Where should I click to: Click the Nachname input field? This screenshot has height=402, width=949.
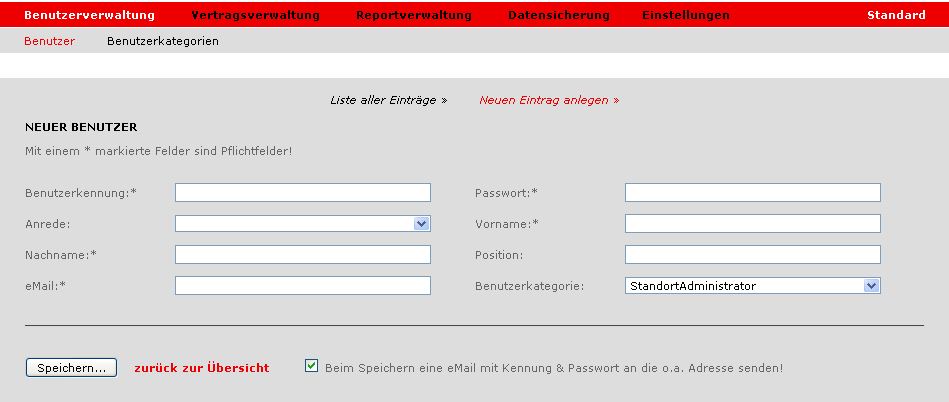tap(303, 254)
